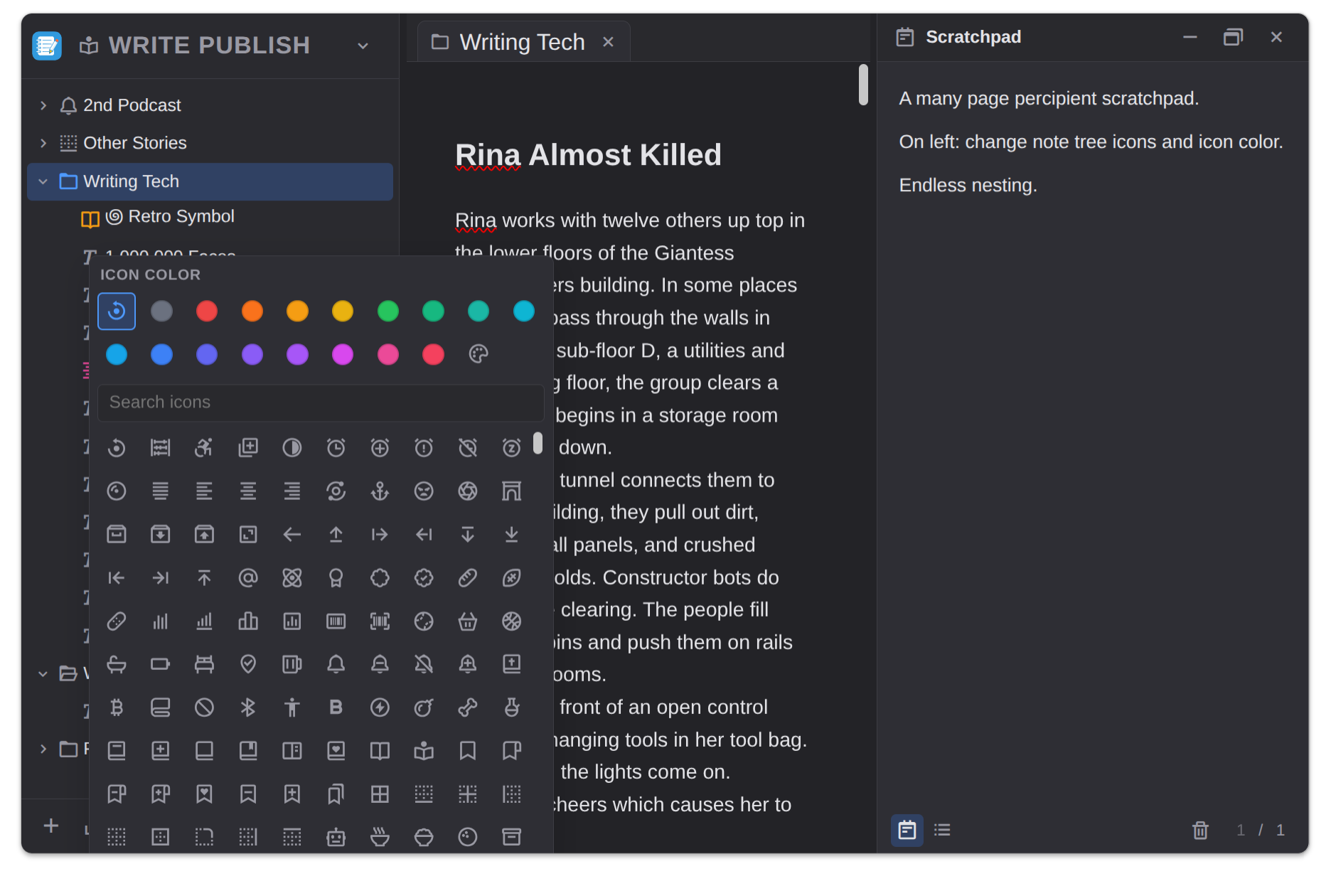Viewport: 1331px width, 896px height.
Task: Close the Writing Tech tab
Action: pyautogui.click(x=608, y=42)
